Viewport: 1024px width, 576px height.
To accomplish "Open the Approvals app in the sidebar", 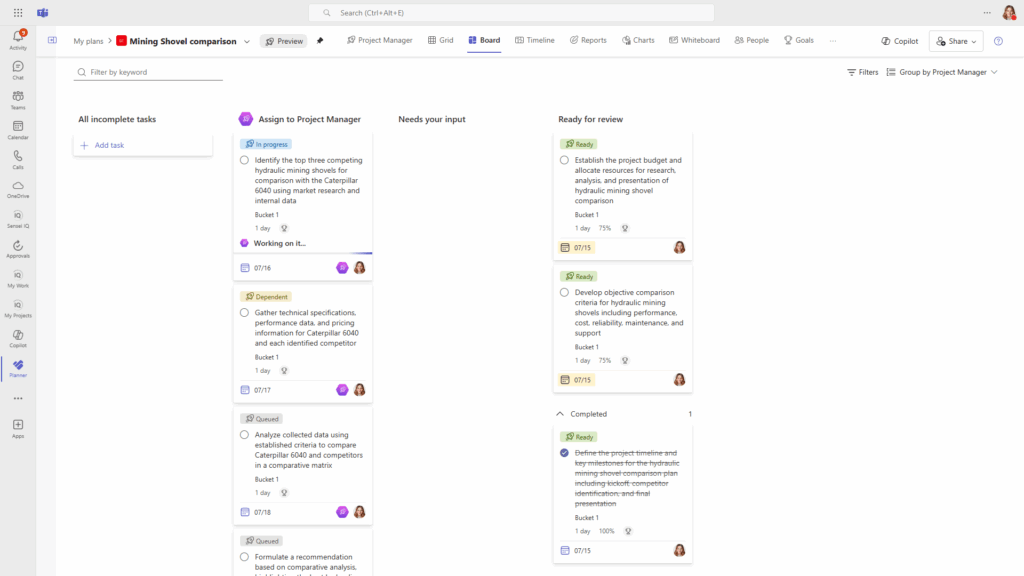I will [18, 249].
